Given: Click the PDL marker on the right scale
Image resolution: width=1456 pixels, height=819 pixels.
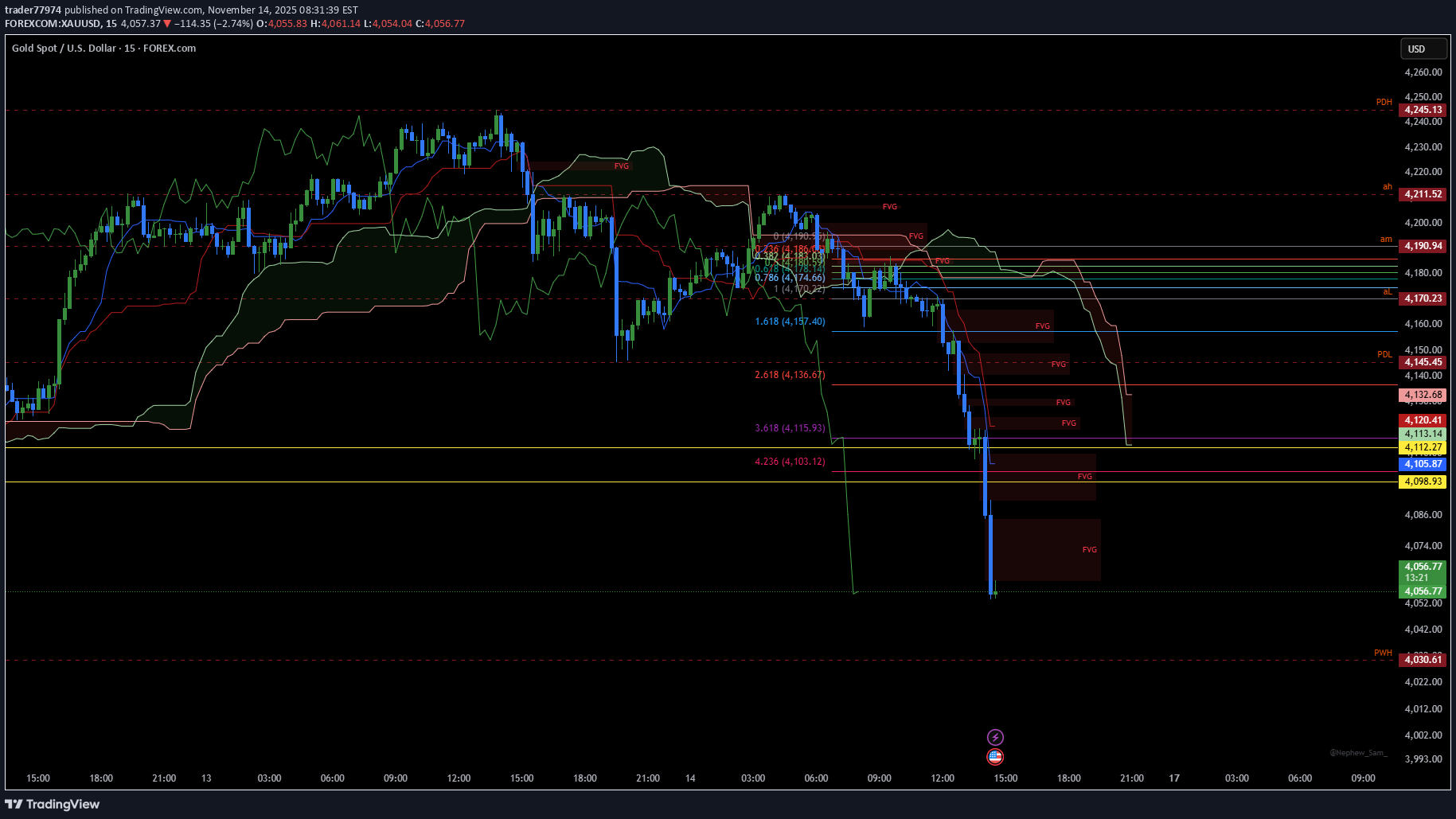Looking at the screenshot, I should [1384, 354].
